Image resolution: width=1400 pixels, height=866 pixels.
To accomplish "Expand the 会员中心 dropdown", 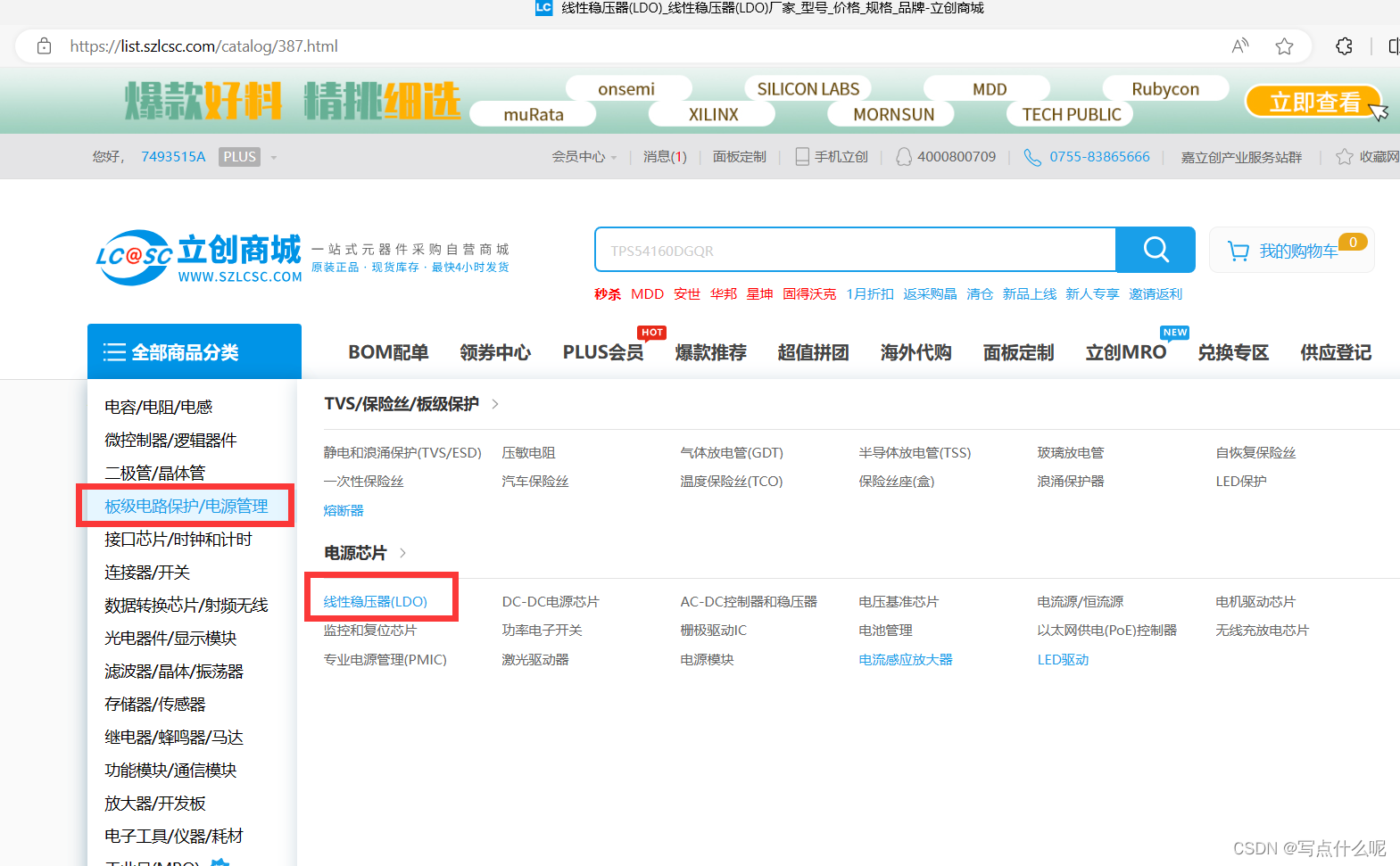I will [x=584, y=157].
